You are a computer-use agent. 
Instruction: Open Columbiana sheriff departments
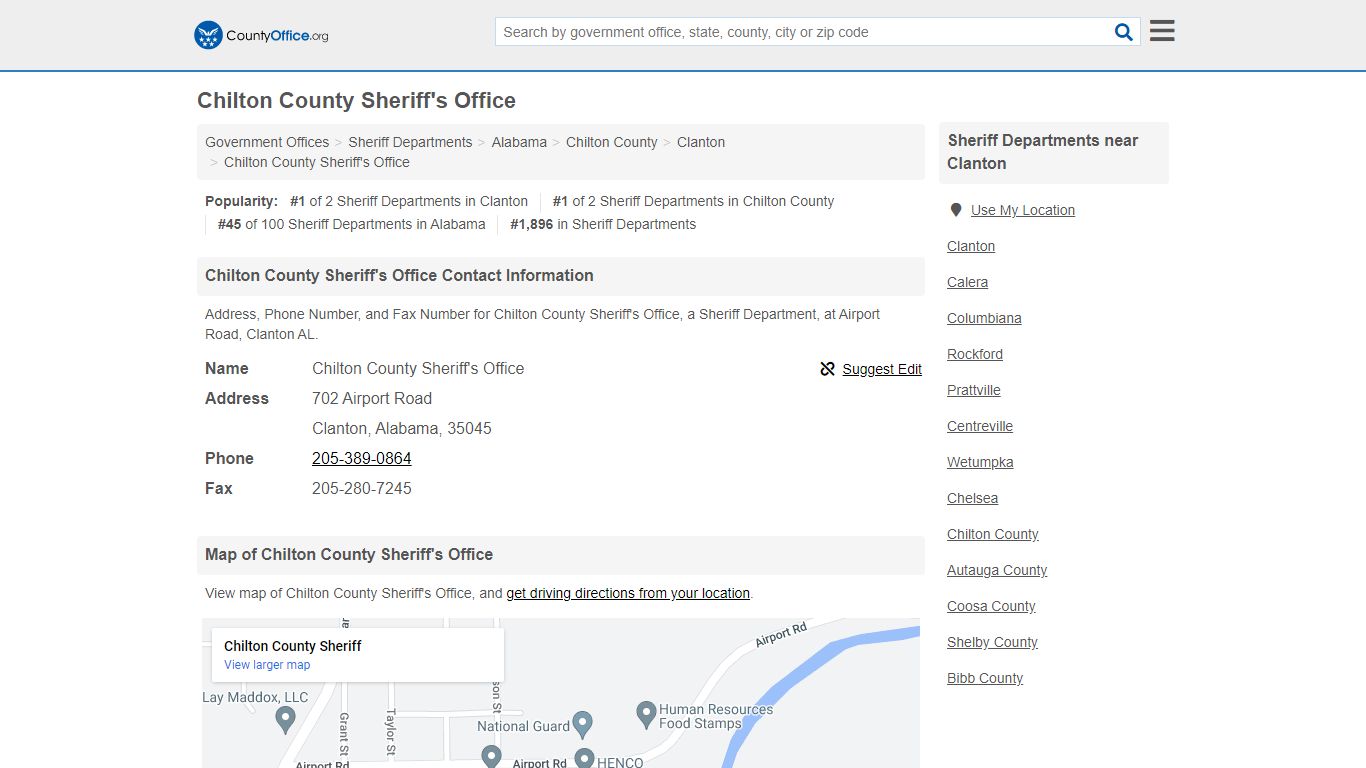(985, 318)
